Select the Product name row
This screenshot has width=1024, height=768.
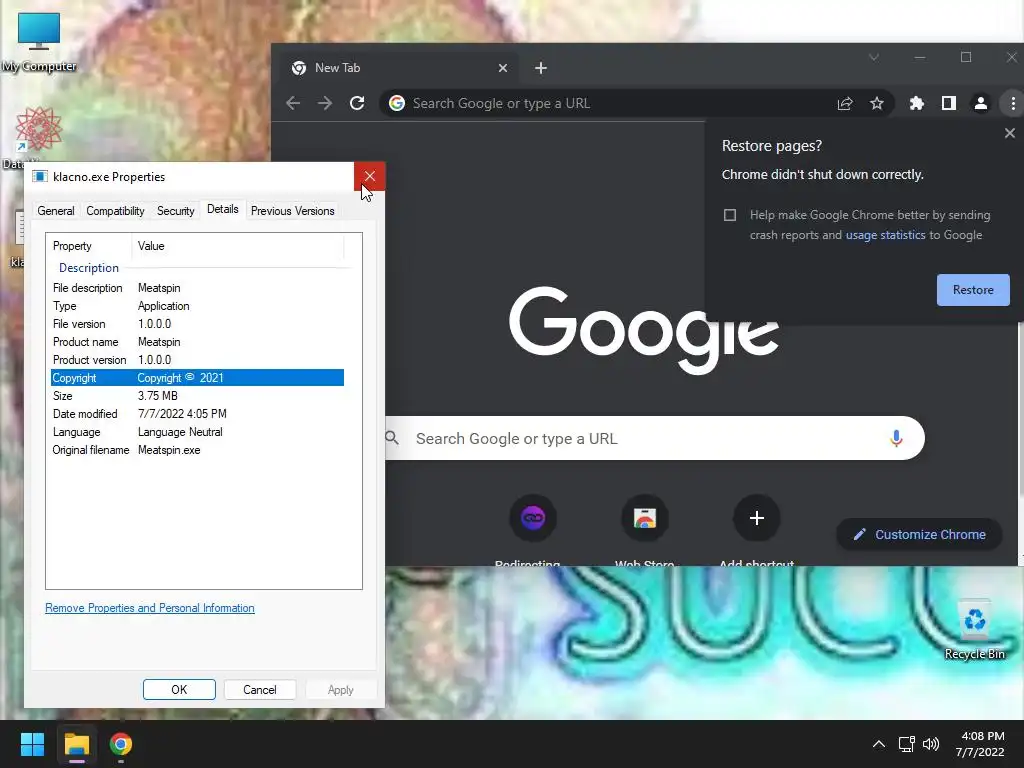(197, 342)
